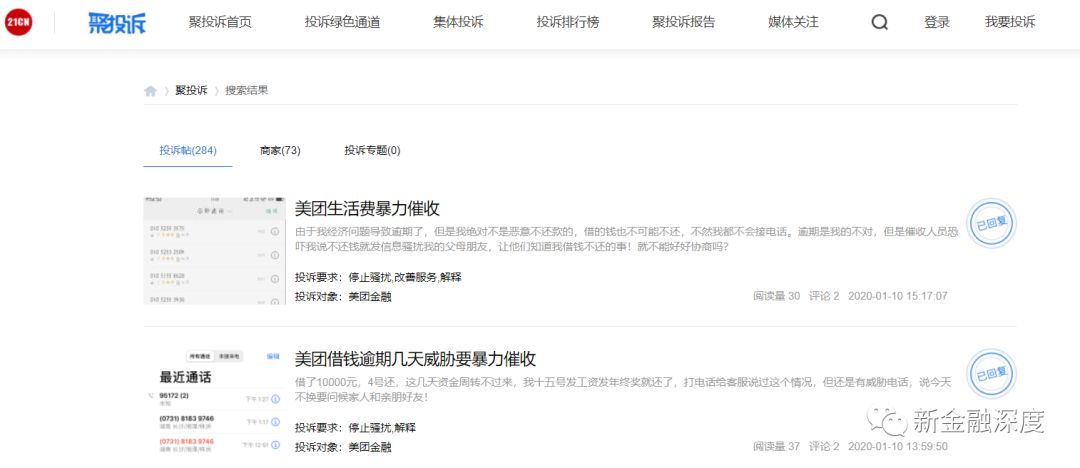Click timestamp 2020-01-10 15:17:07
The image size is (1080, 468).
click(x=897, y=296)
